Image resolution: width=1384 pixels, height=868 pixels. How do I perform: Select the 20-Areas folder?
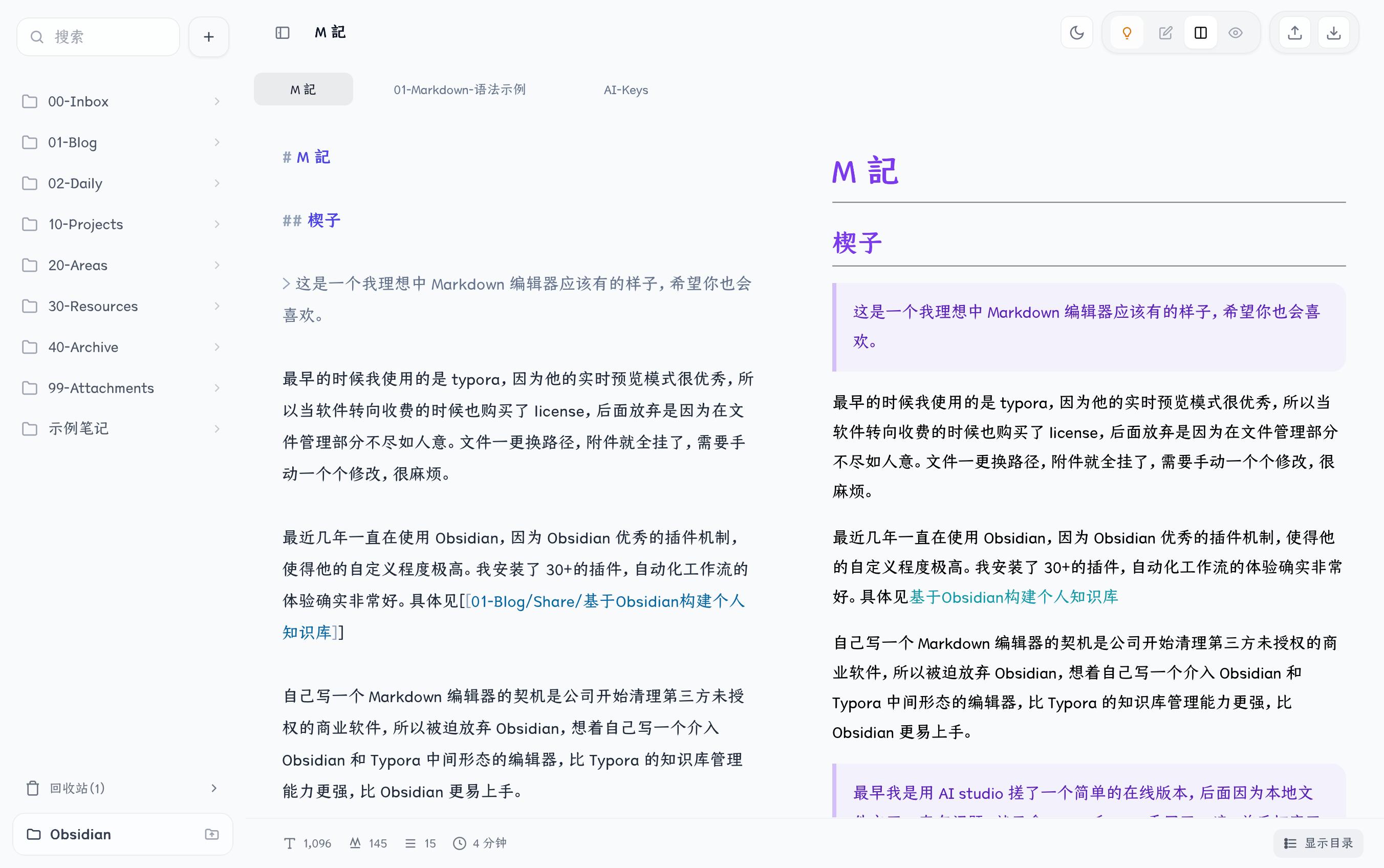(123, 265)
